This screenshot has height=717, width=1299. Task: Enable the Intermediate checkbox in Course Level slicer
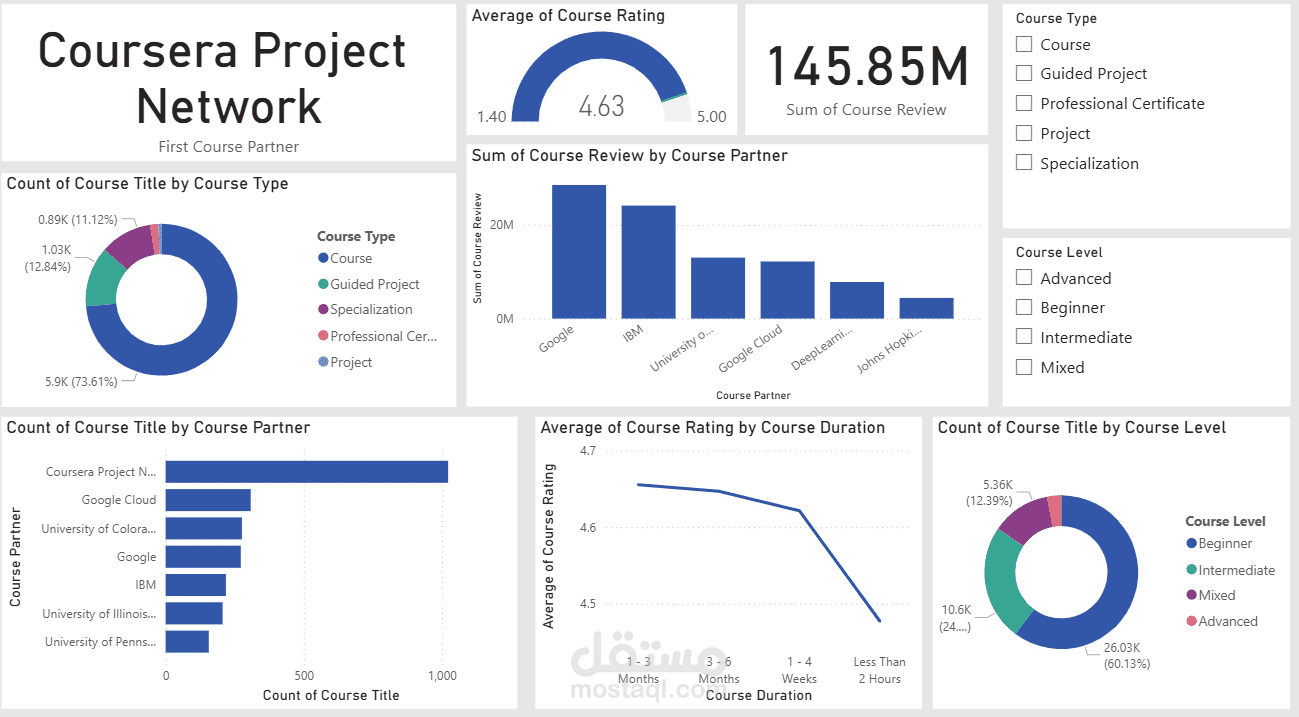1024,337
